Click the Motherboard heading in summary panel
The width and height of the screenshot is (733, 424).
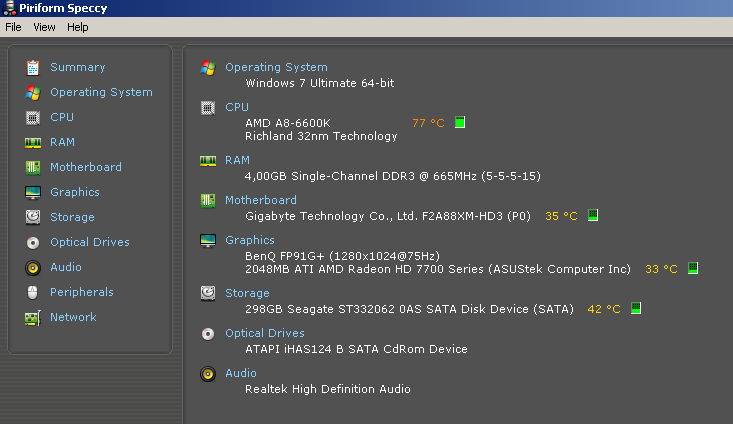[261, 200]
